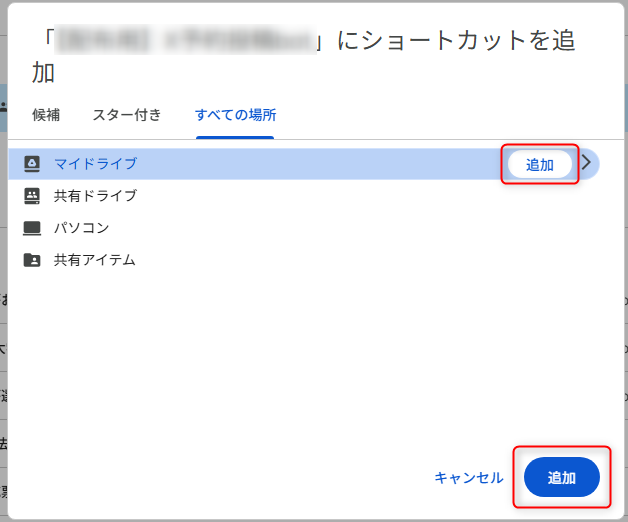Viewport: 628px width, 522px height.
Task: Click the computer (パソコン) laptop icon
Action: [32, 228]
